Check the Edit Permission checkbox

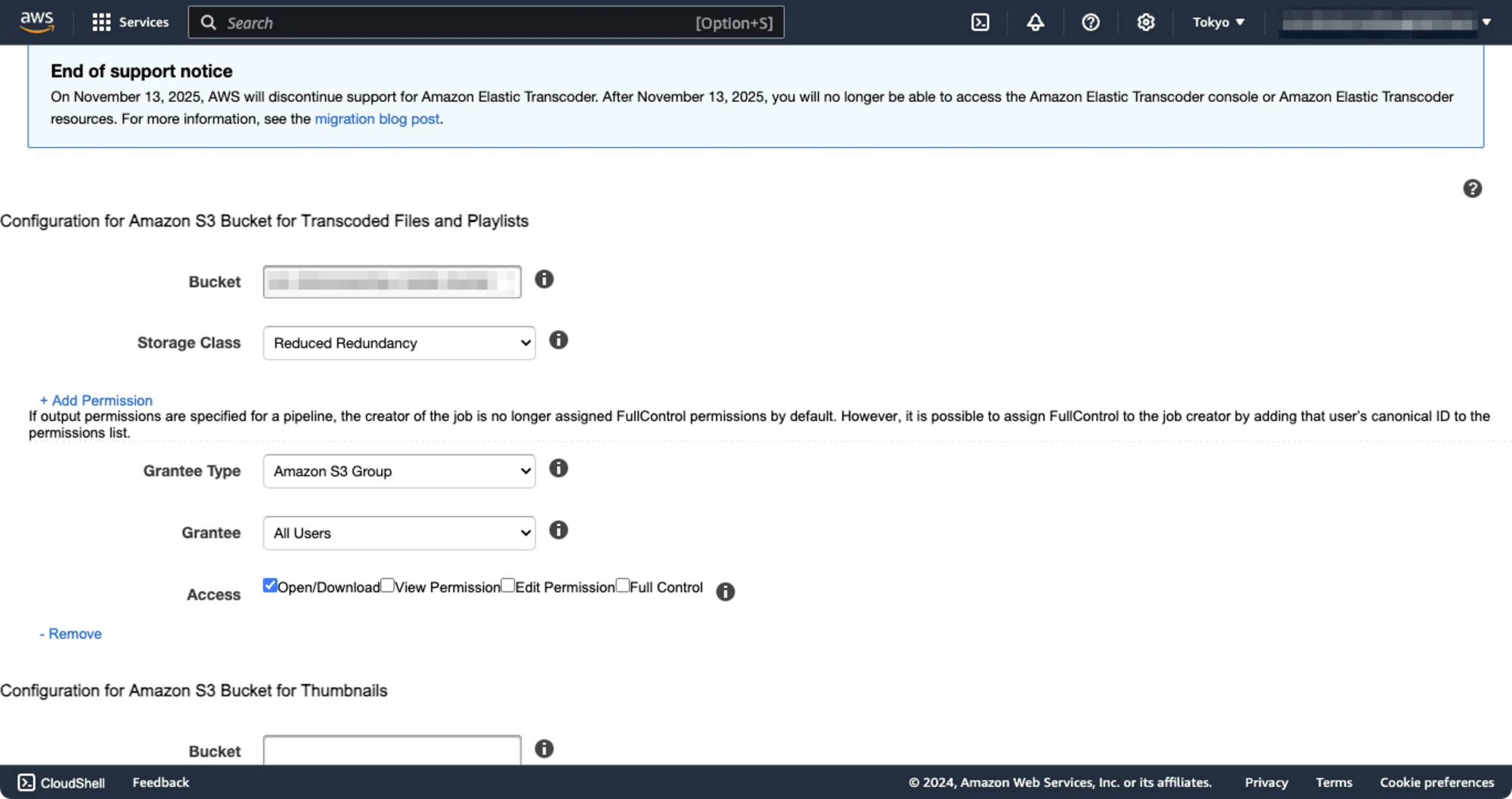click(507, 585)
